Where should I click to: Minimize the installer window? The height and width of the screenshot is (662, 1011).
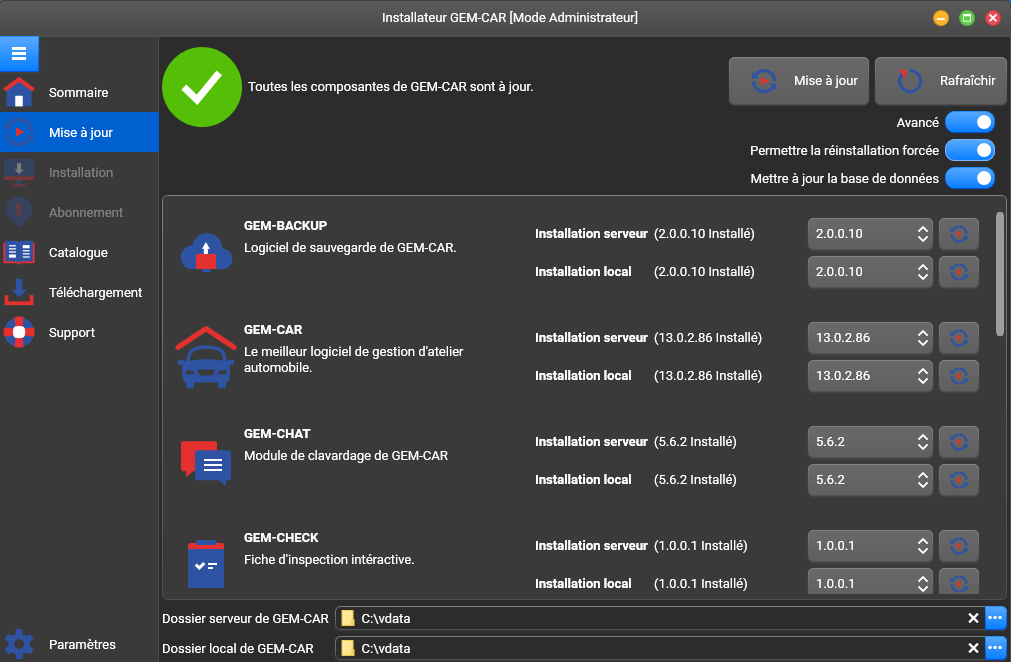point(941,18)
